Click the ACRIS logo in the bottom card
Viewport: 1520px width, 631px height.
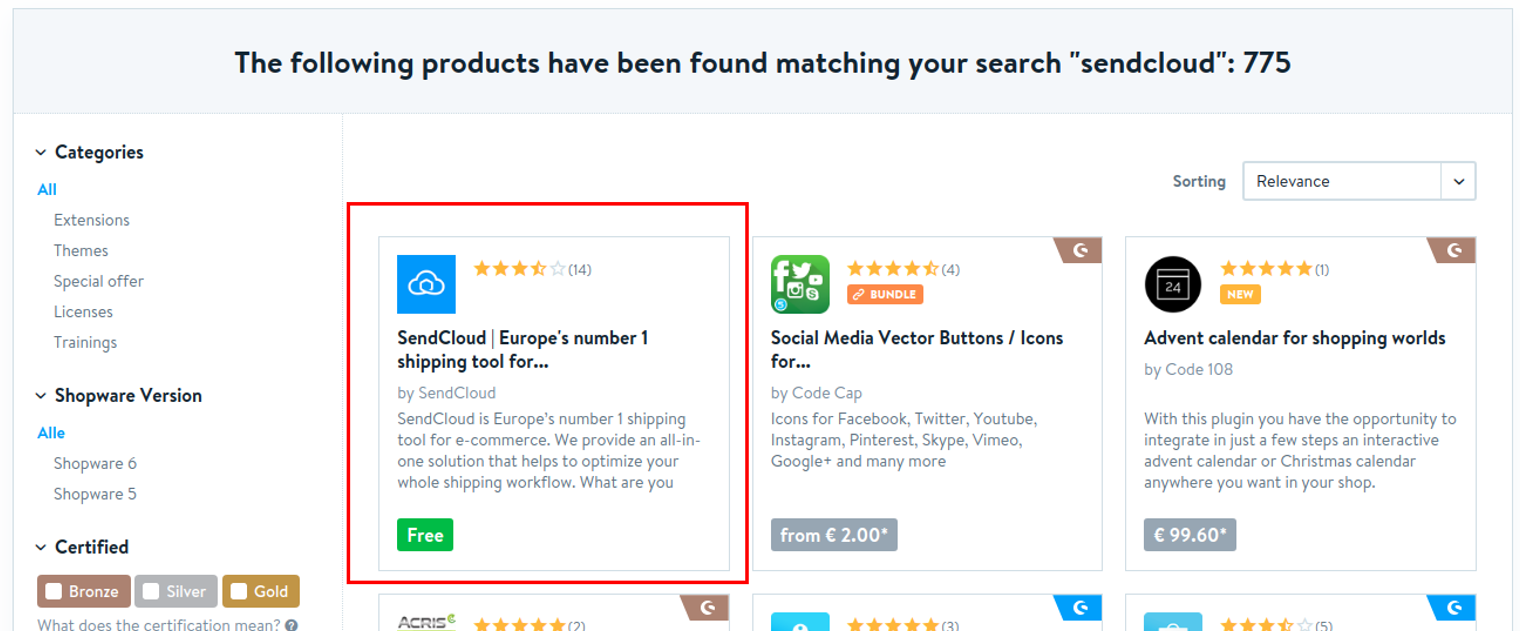point(427,622)
